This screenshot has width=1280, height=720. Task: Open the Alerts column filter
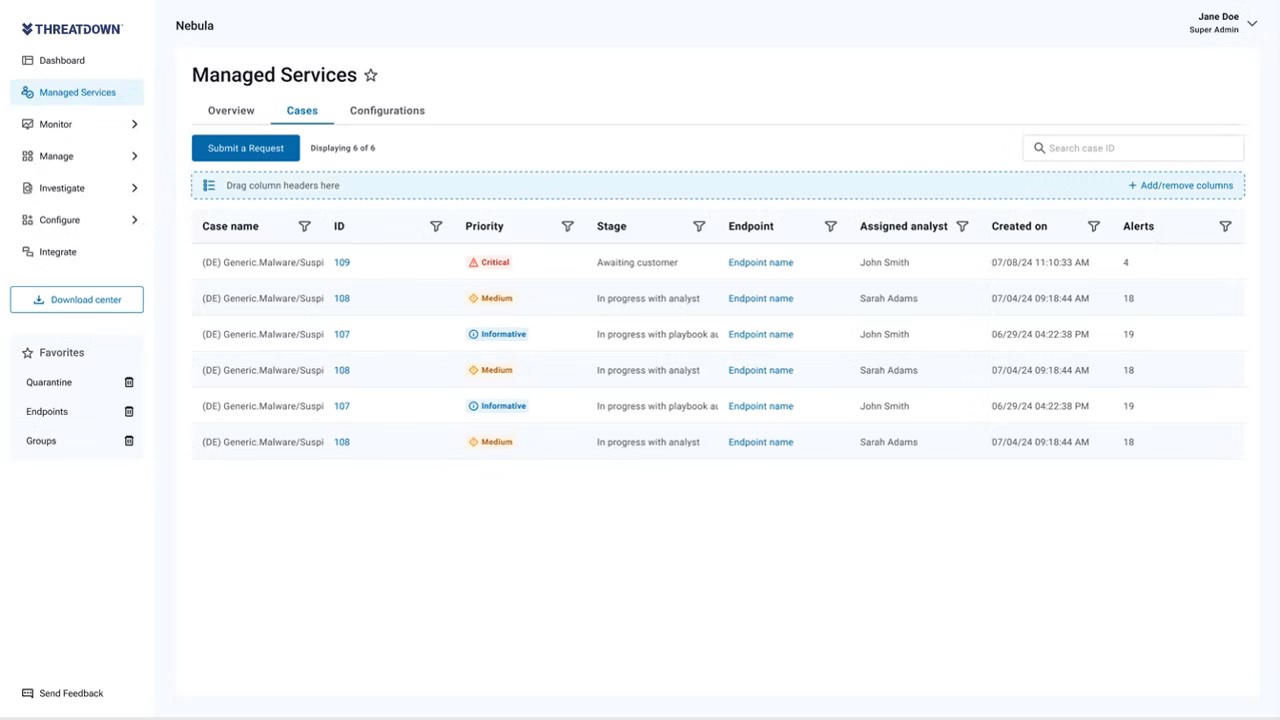click(1225, 227)
